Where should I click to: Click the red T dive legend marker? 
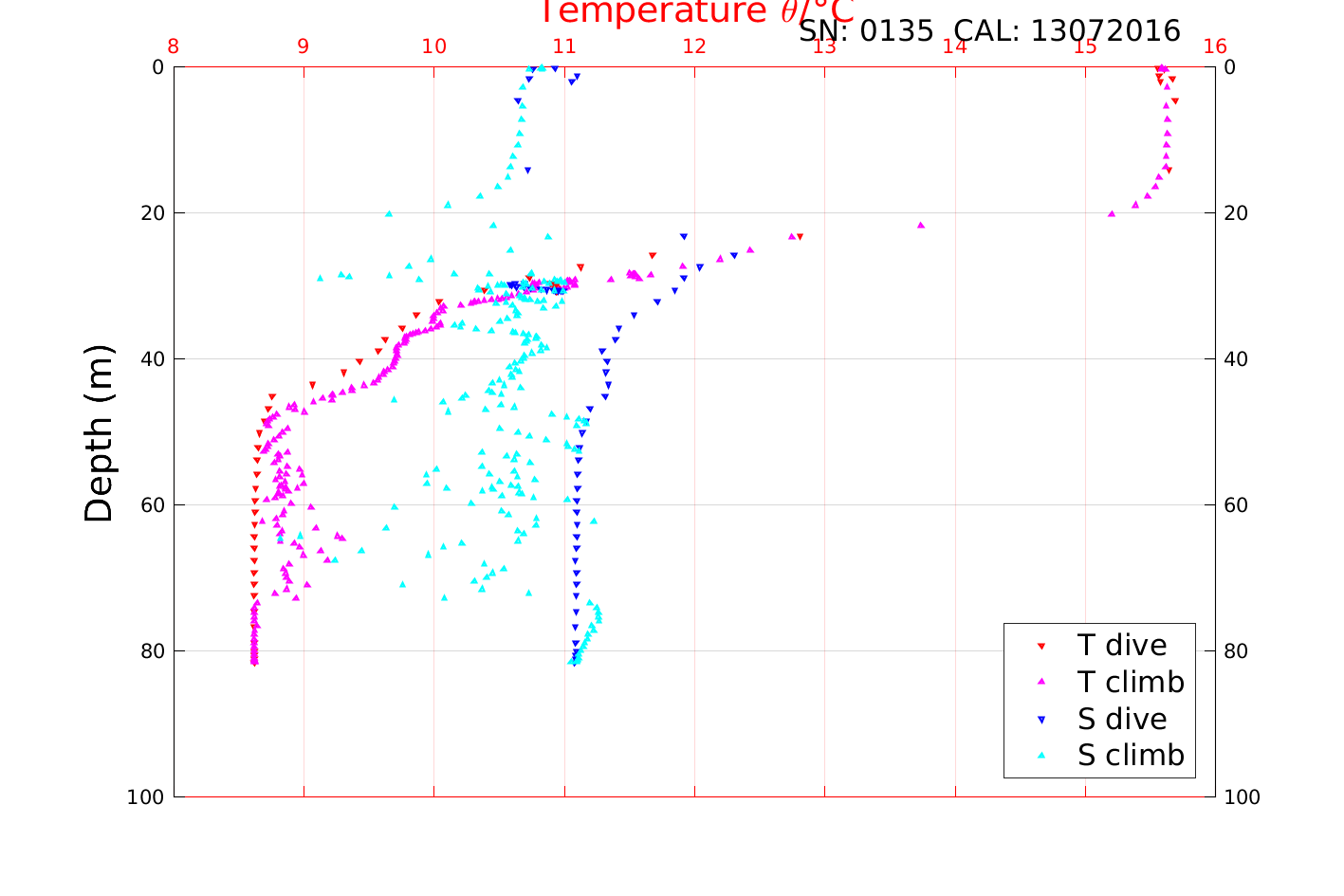click(1040, 646)
